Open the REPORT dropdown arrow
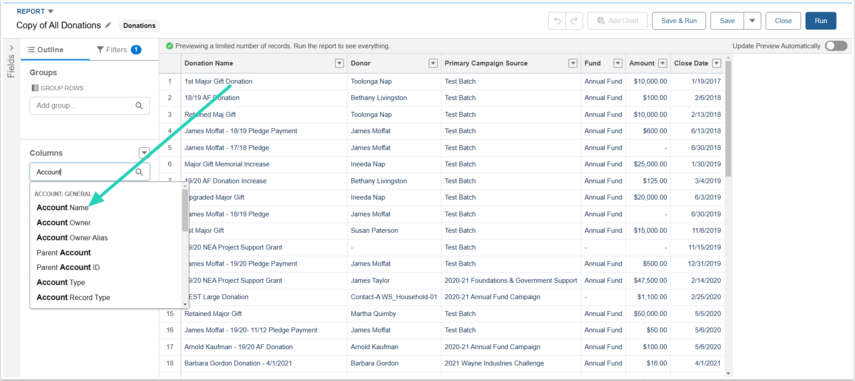 click(x=51, y=11)
